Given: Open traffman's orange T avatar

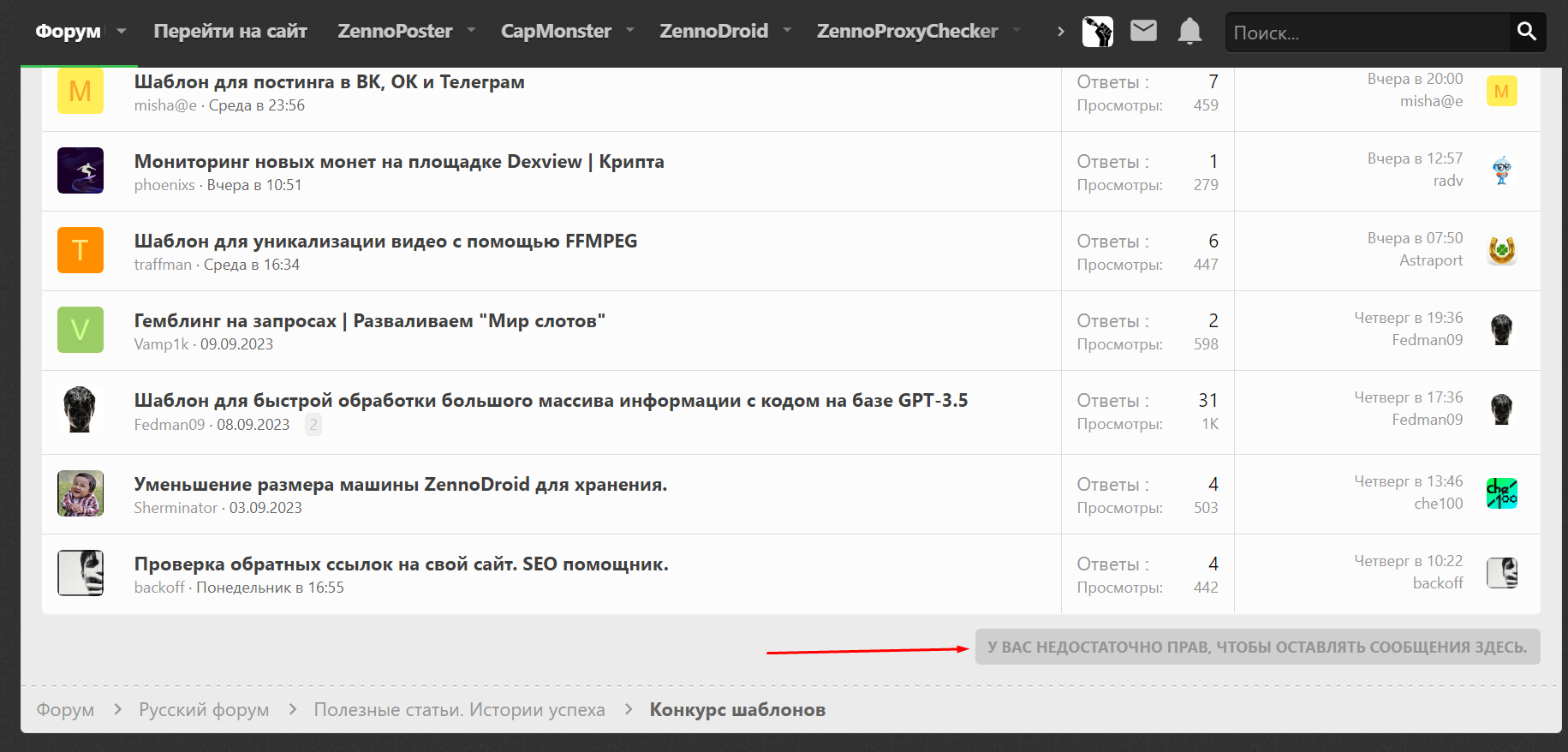Looking at the screenshot, I should coord(80,250).
